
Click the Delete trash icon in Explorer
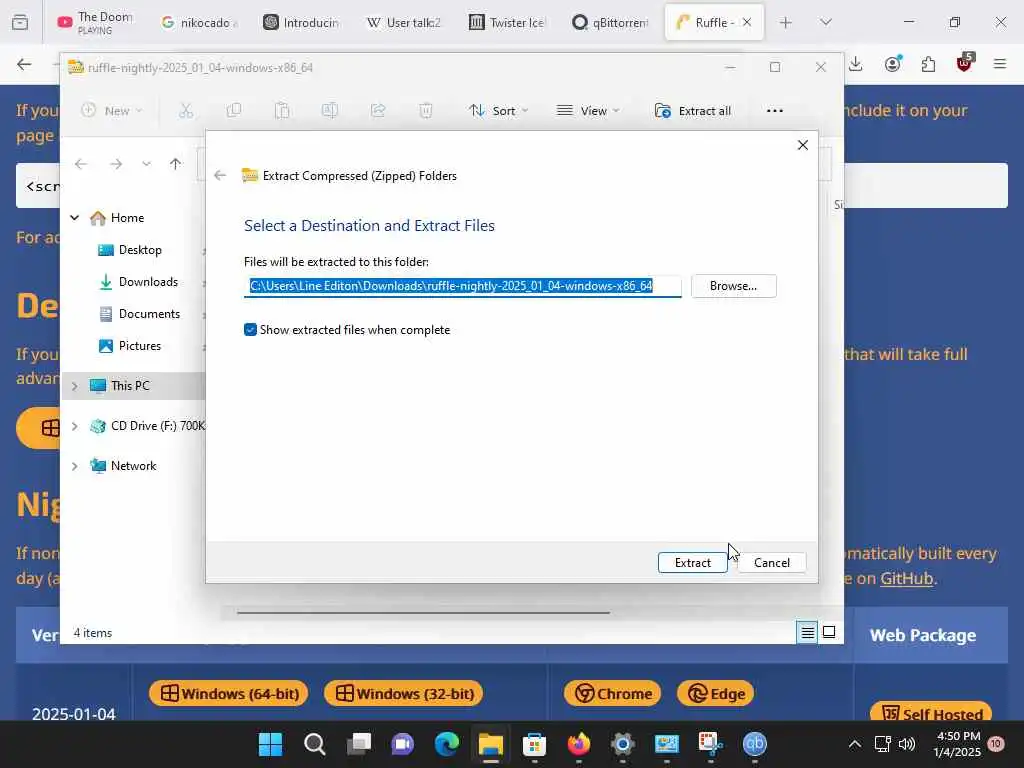[x=426, y=111]
